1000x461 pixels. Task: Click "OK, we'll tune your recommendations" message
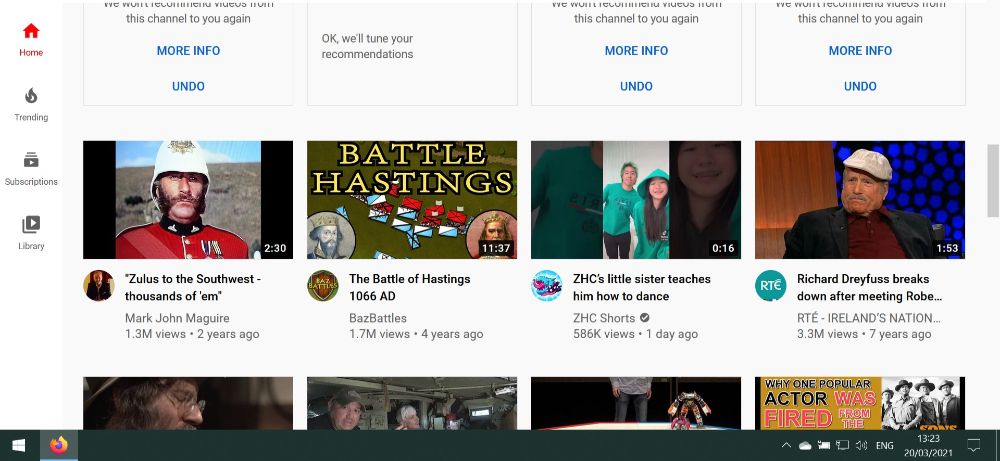(x=367, y=47)
